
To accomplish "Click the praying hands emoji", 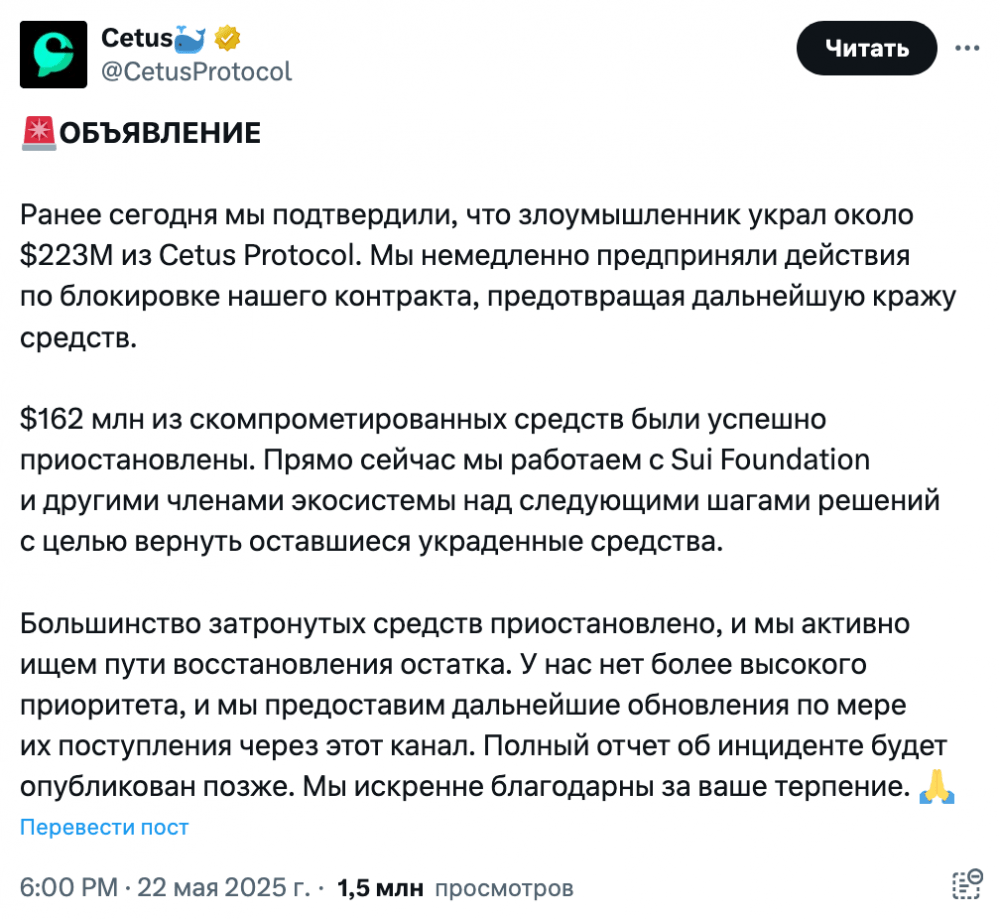I will 937,786.
